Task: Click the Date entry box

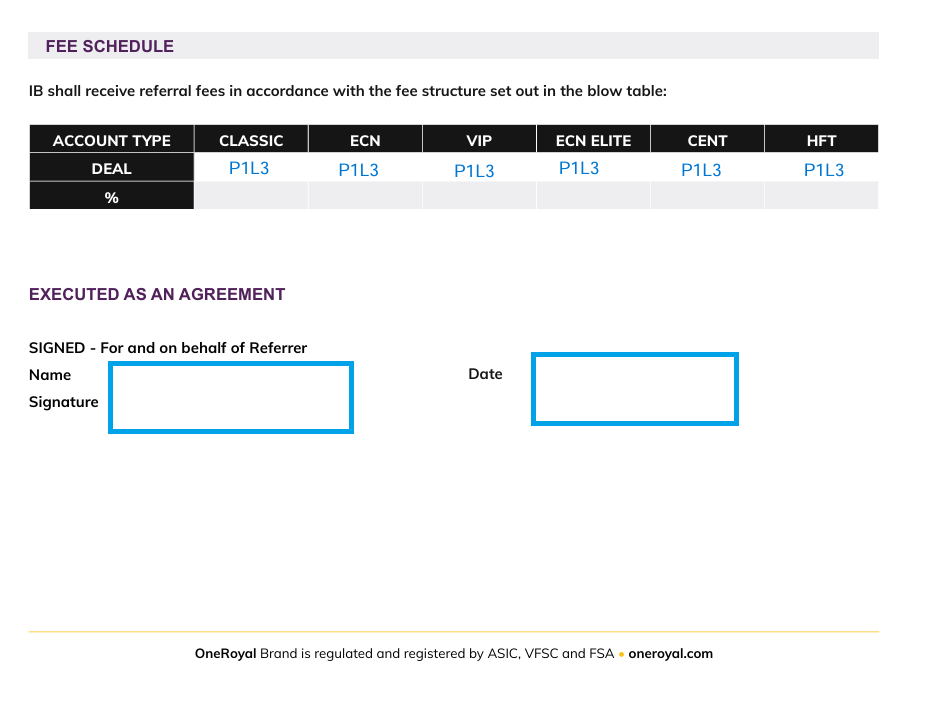Action: [635, 389]
